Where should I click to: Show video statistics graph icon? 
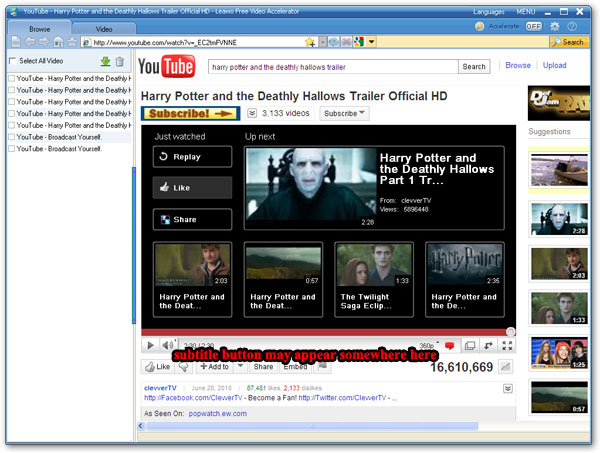pyautogui.click(x=505, y=367)
